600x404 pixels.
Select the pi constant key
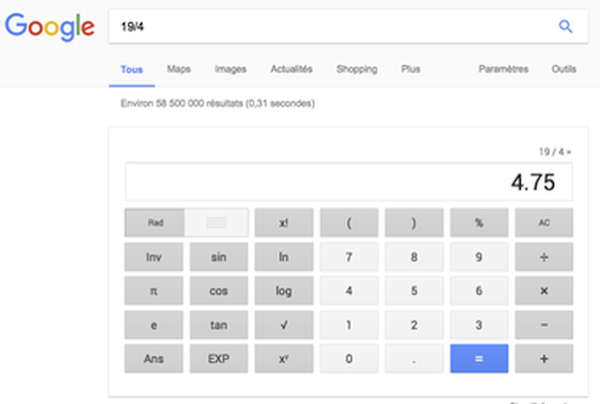[153, 291]
